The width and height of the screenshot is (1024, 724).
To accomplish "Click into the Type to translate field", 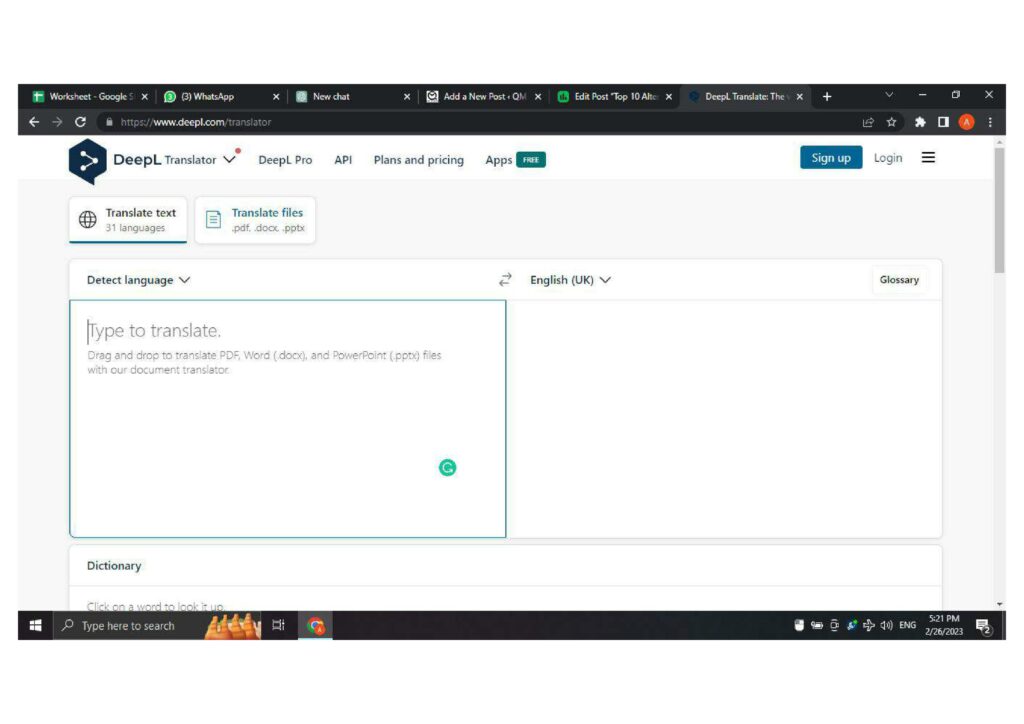I will pos(287,420).
